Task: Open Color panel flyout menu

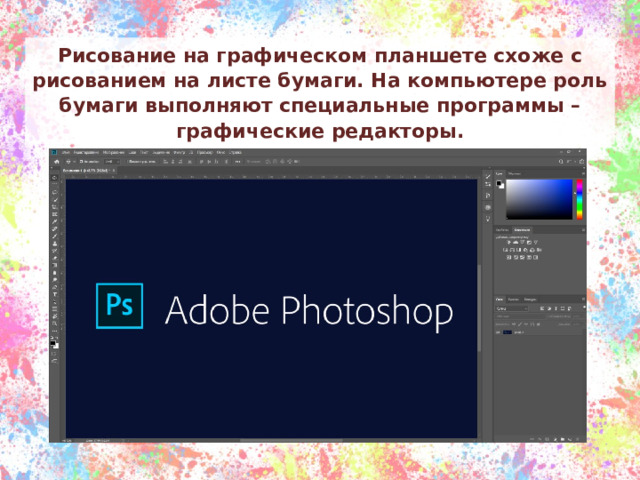Action: pyautogui.click(x=583, y=173)
